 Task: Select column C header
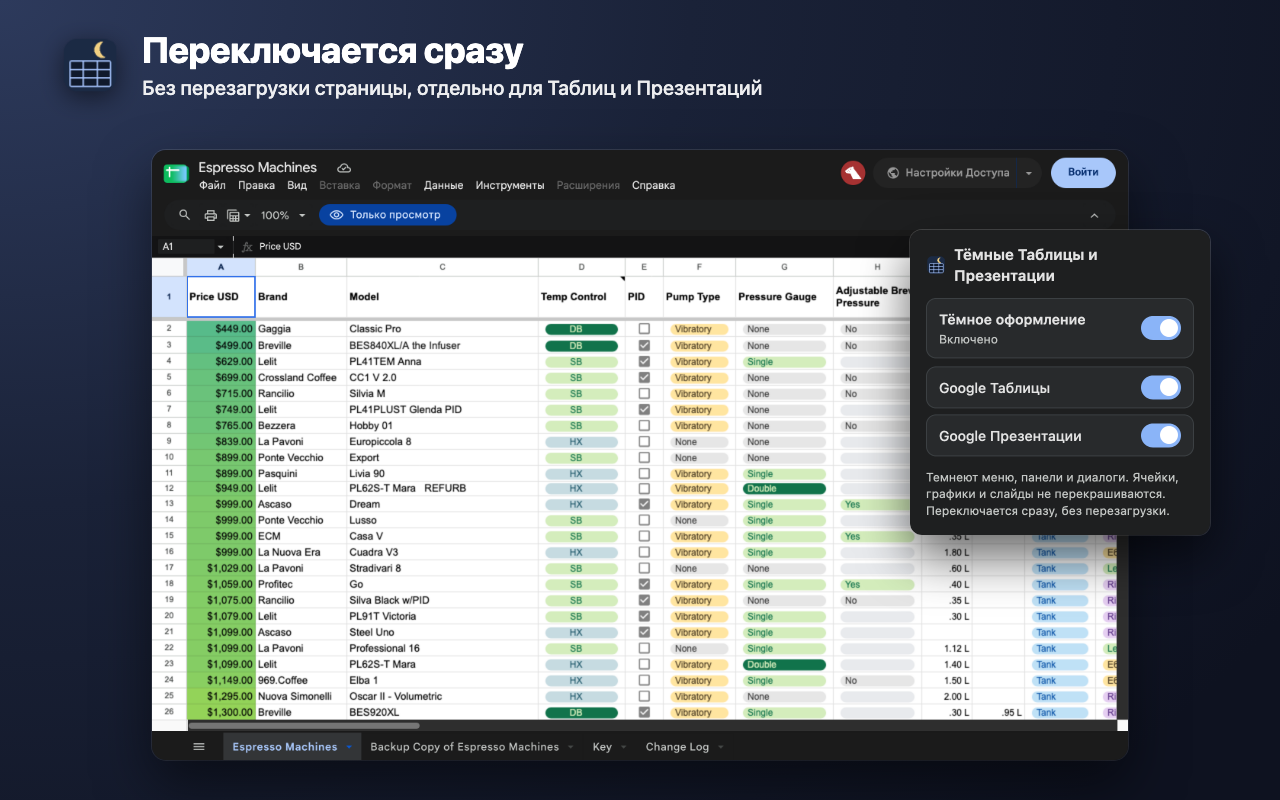point(442,267)
